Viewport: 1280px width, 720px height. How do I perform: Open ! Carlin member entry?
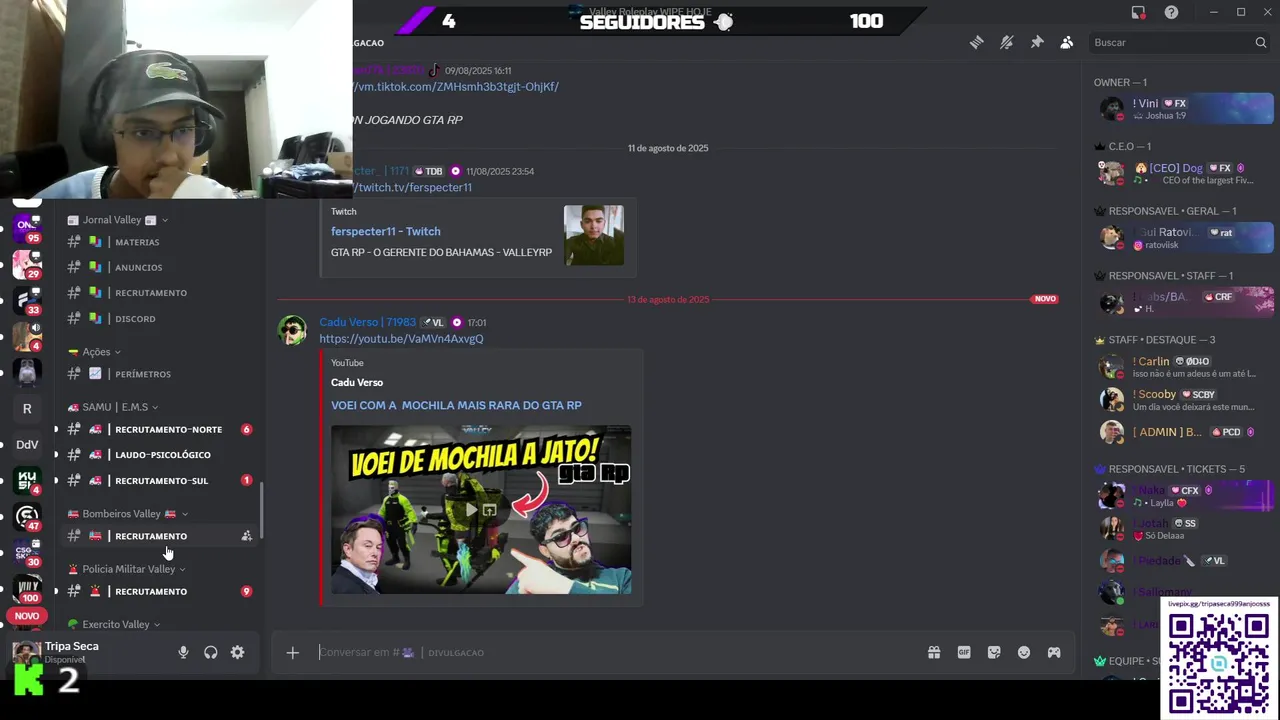click(x=1184, y=367)
